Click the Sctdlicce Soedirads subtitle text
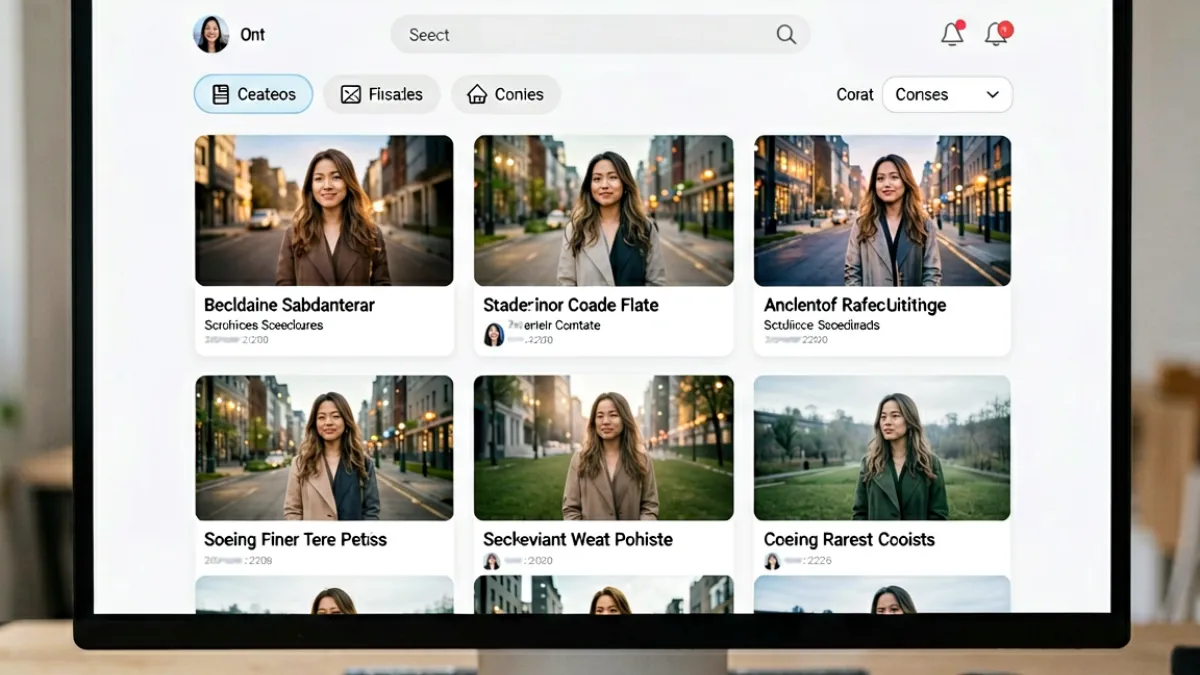The image size is (1200, 675). pos(822,325)
